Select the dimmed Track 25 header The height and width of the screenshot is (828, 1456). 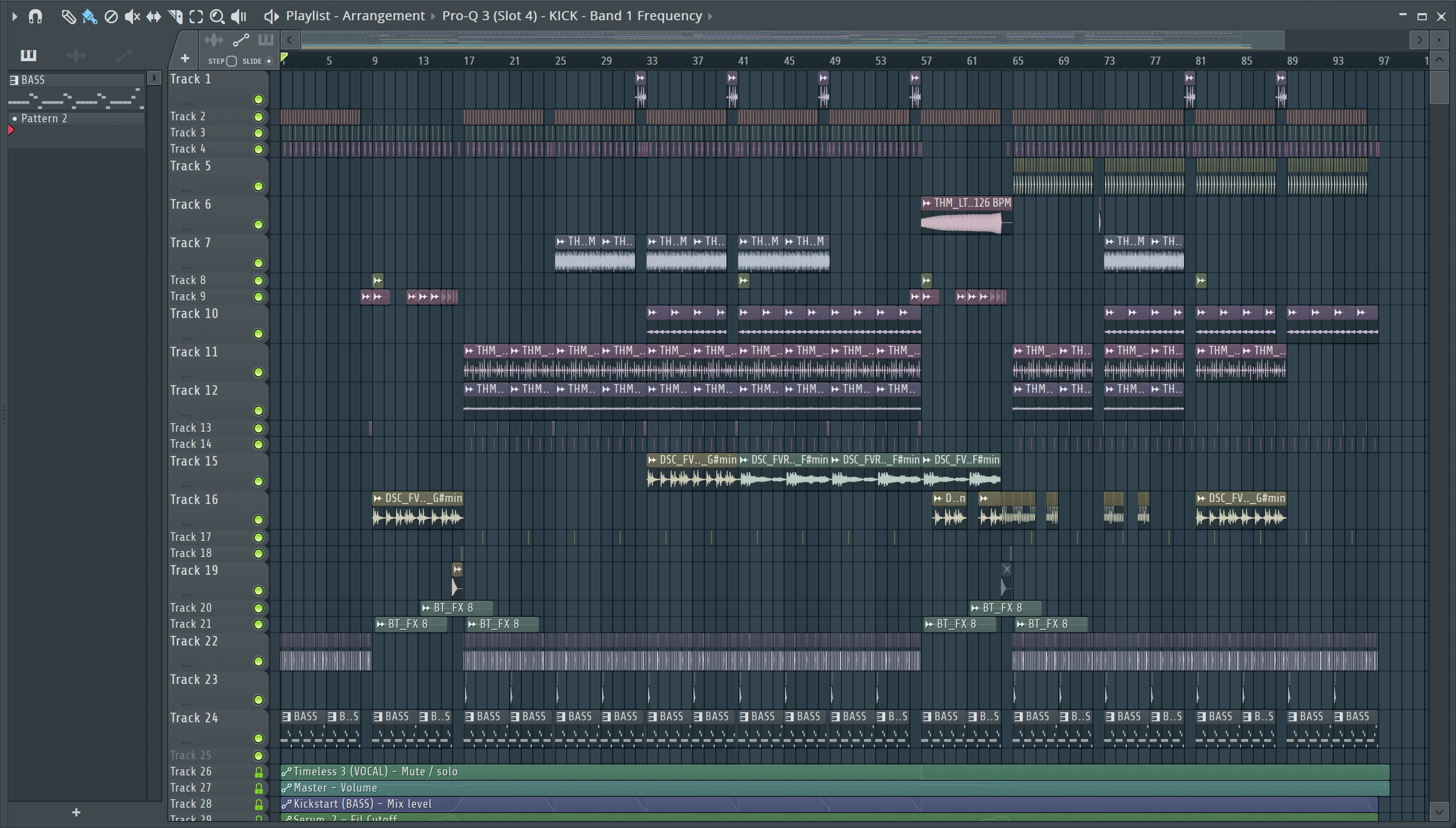coord(218,755)
